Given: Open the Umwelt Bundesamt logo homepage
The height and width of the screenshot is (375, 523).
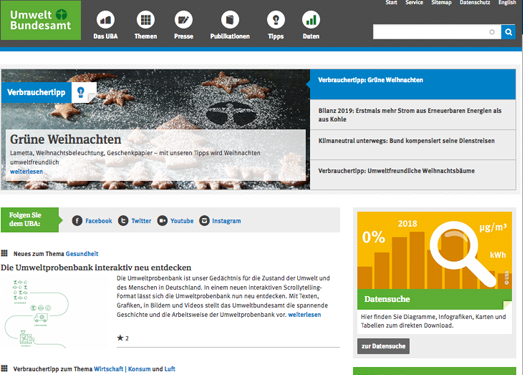Looking at the screenshot, I should (x=41, y=20).
